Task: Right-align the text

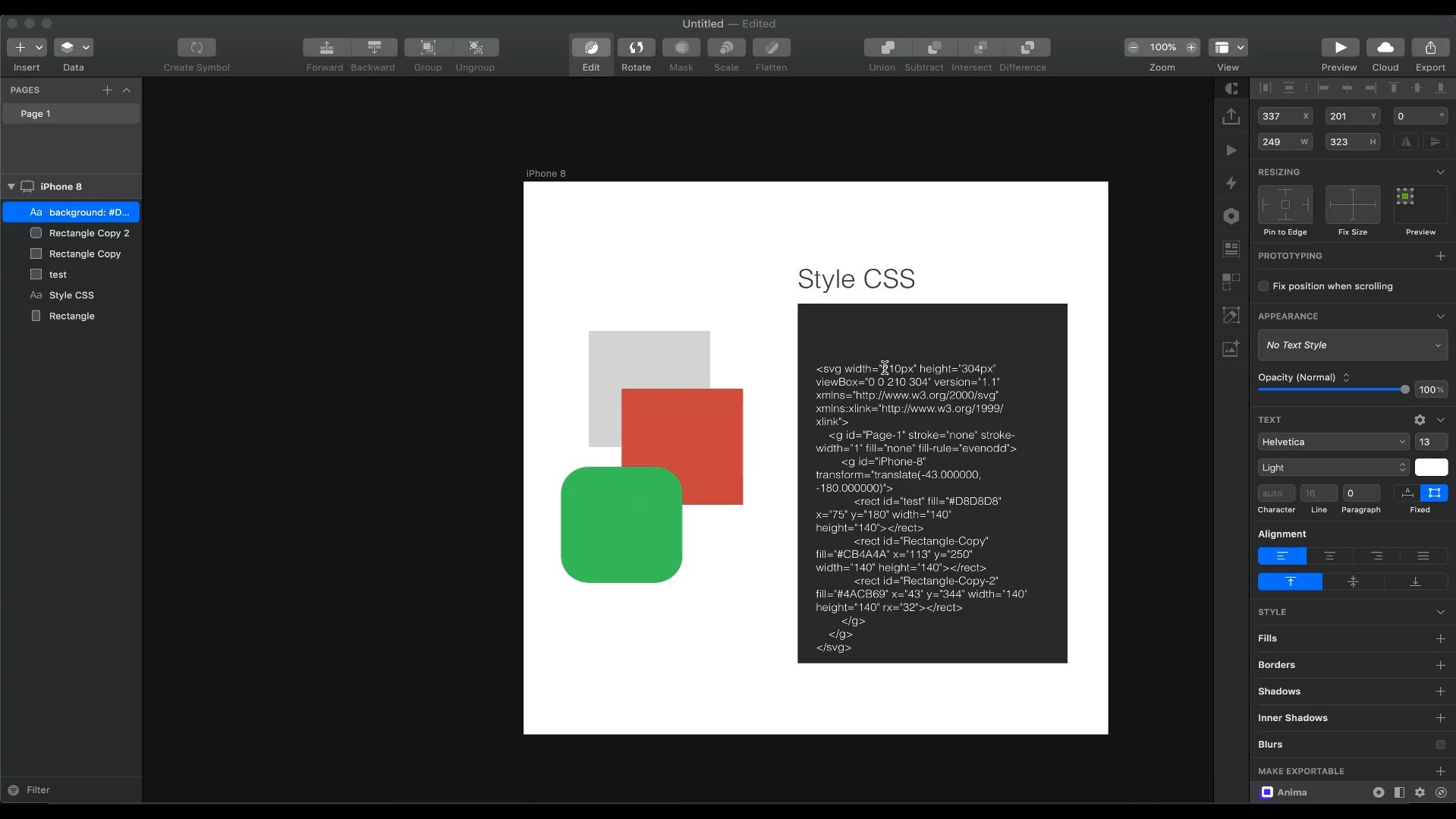Action: click(1376, 556)
